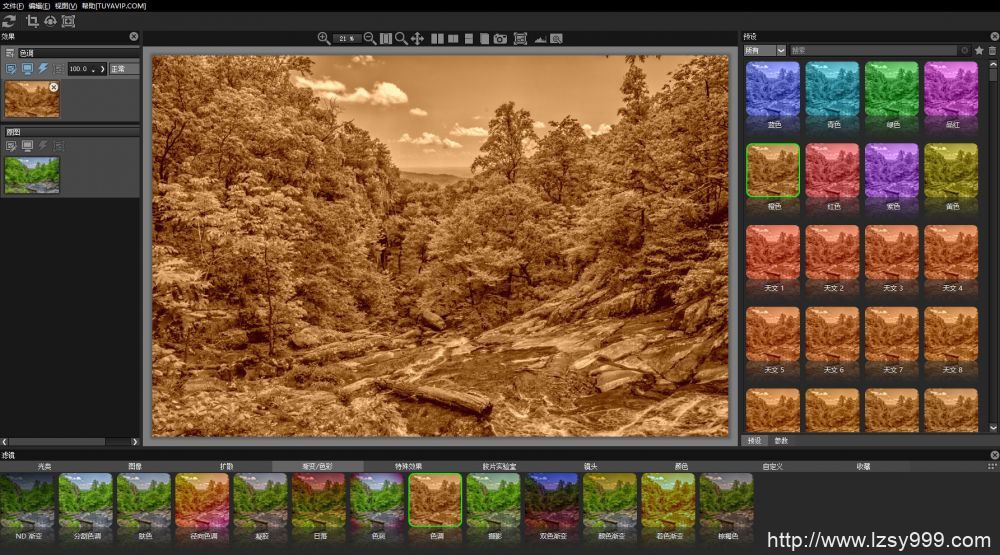Click the refresh arrows icon at top left
The width and height of the screenshot is (1000, 555).
[x=9, y=21]
